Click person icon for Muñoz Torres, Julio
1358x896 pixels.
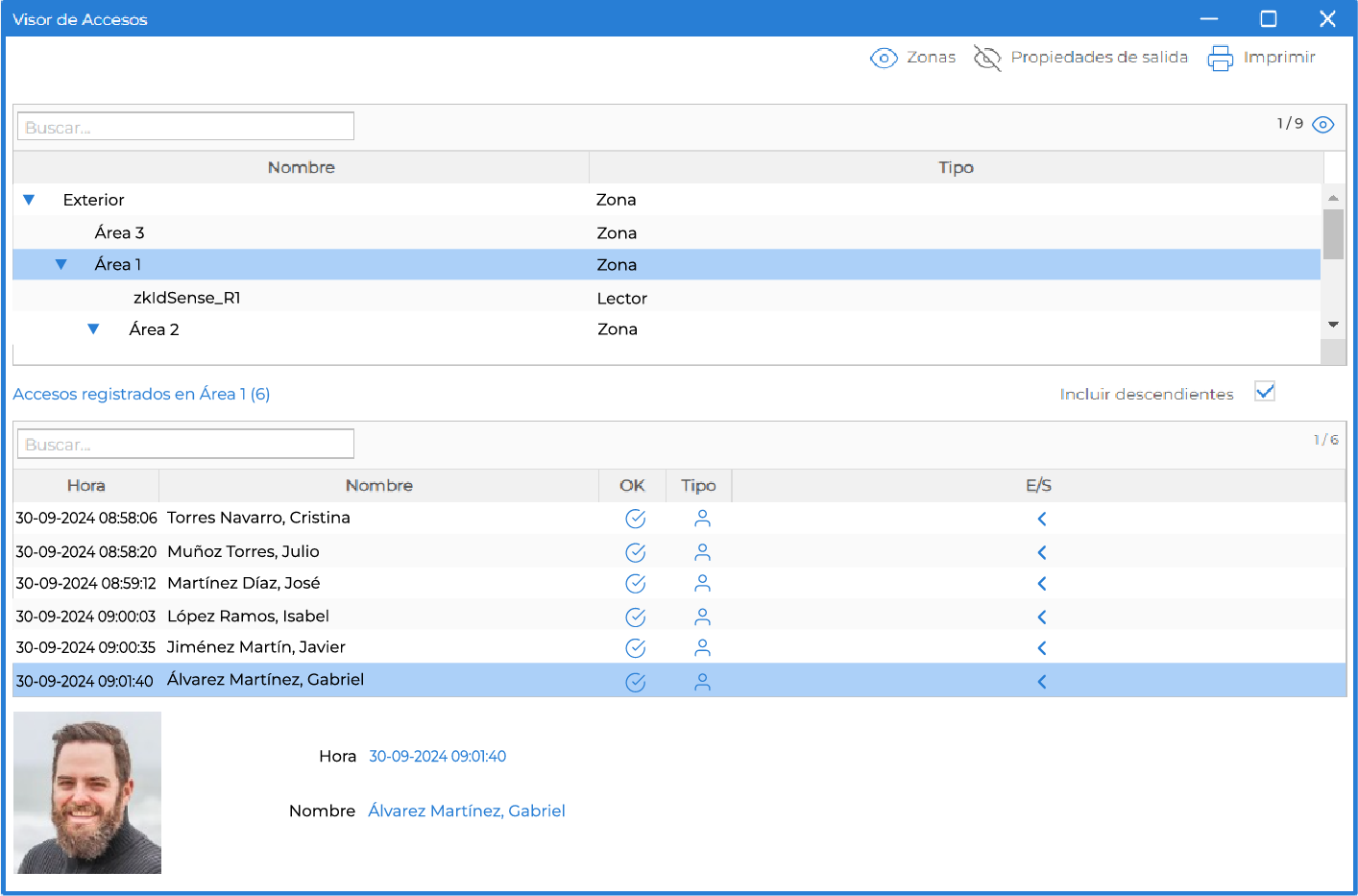point(703,552)
